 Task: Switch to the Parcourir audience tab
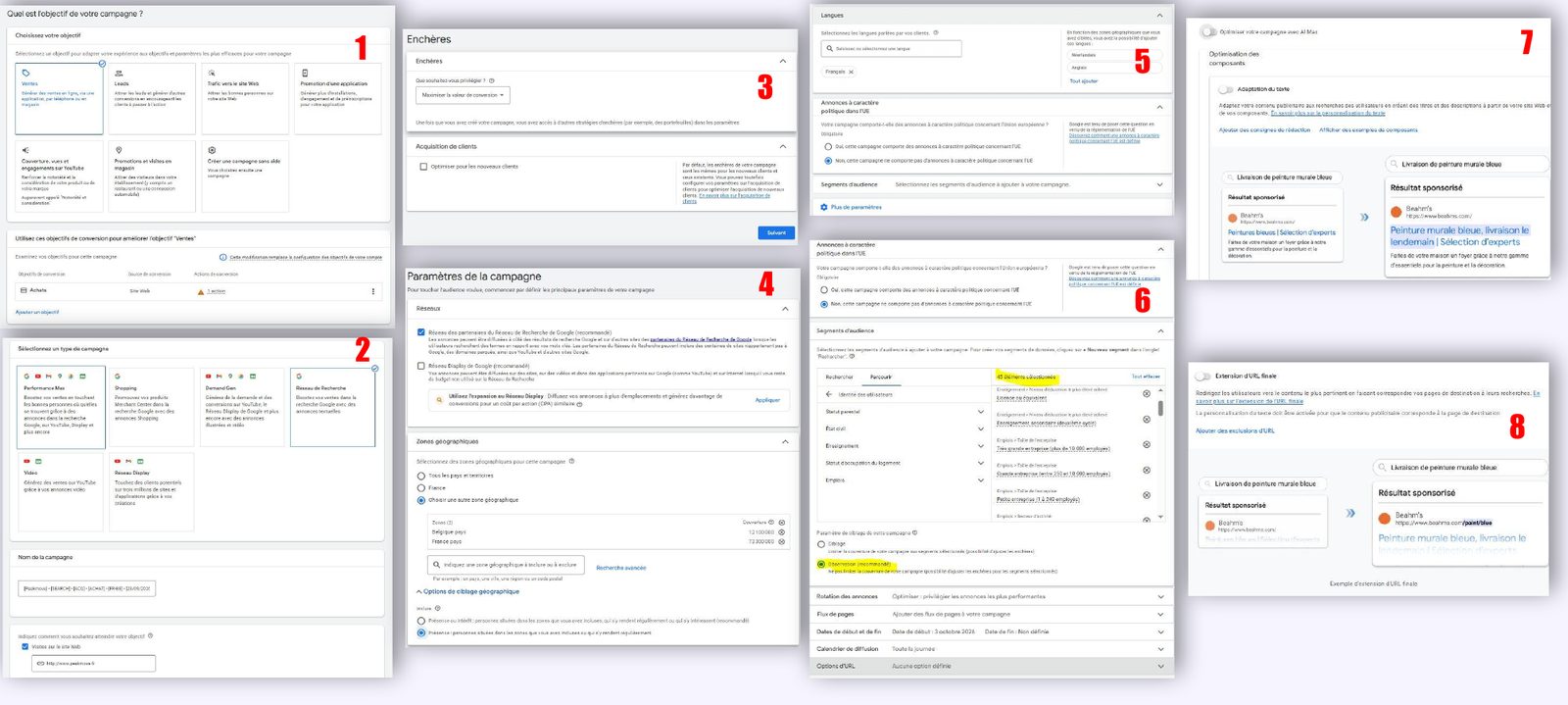click(x=880, y=377)
